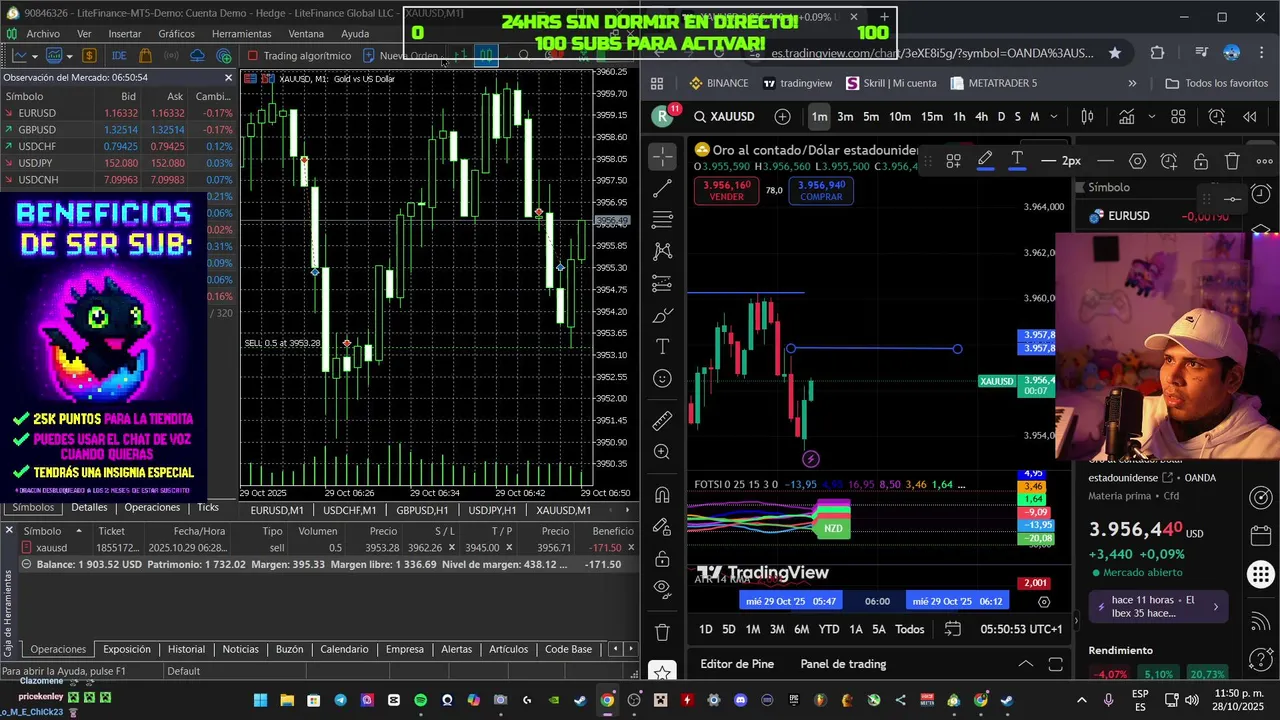Open the text annotation tool in left toolbar
The width and height of the screenshot is (1280, 720).
pos(661,346)
